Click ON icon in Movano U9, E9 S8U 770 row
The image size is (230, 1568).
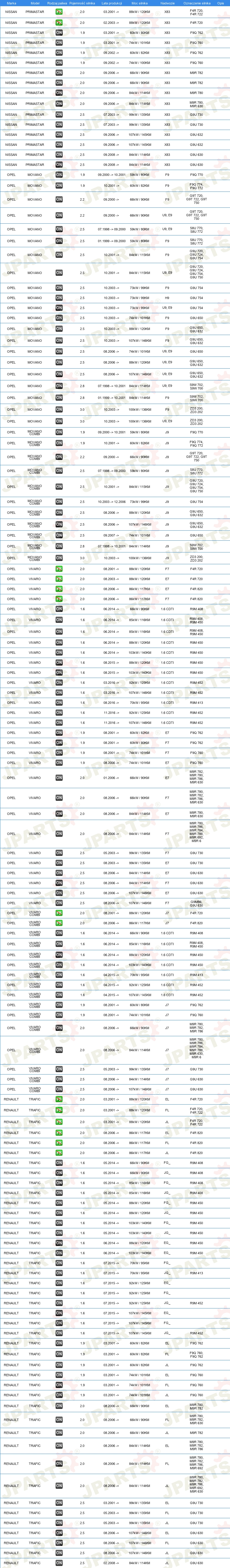(x=59, y=230)
